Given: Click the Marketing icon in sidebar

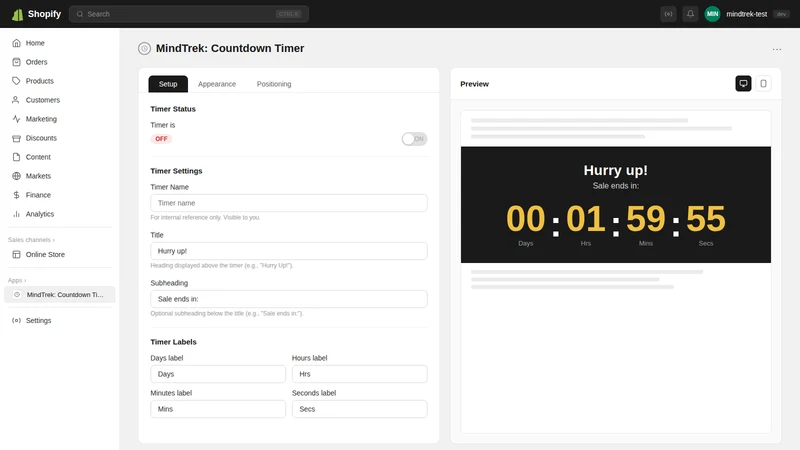Looking at the screenshot, I should pos(16,119).
